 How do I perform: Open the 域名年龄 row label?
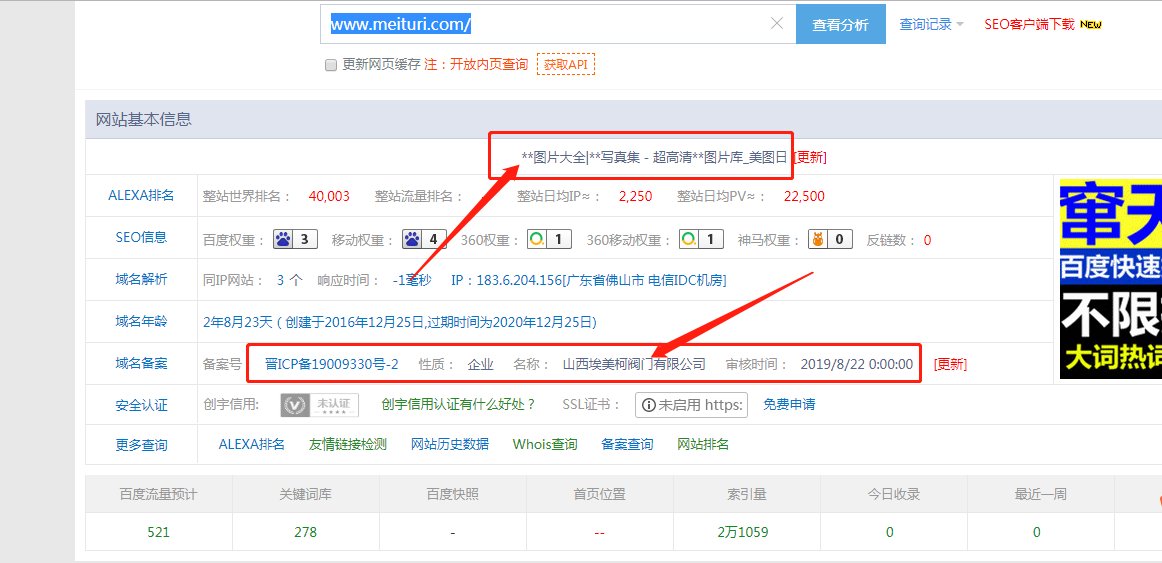point(141,322)
